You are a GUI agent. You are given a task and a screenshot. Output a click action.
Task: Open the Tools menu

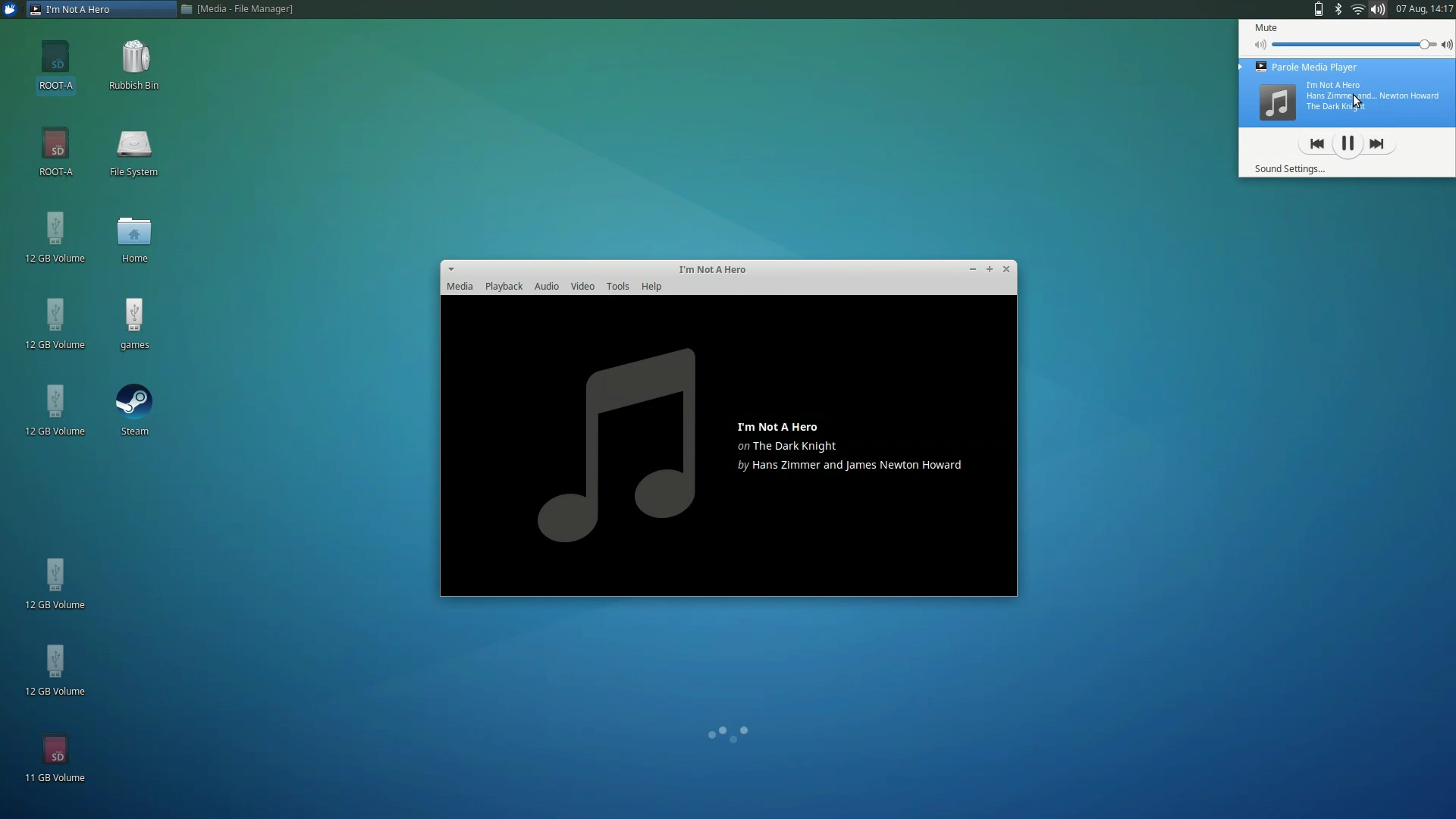click(617, 287)
